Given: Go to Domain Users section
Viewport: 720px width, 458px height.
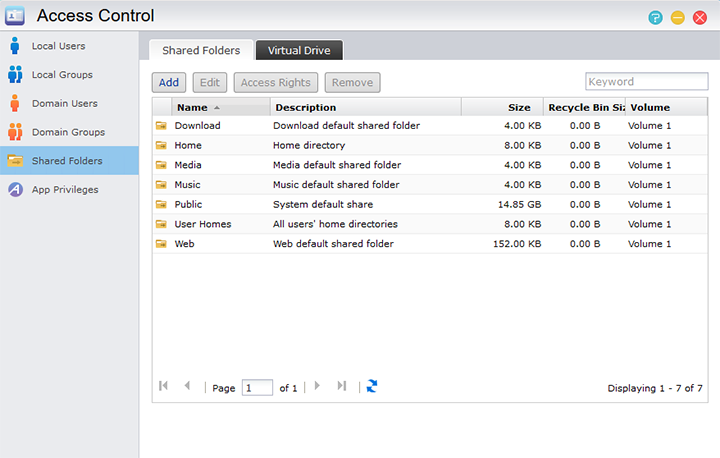Looking at the screenshot, I should click(x=64, y=103).
